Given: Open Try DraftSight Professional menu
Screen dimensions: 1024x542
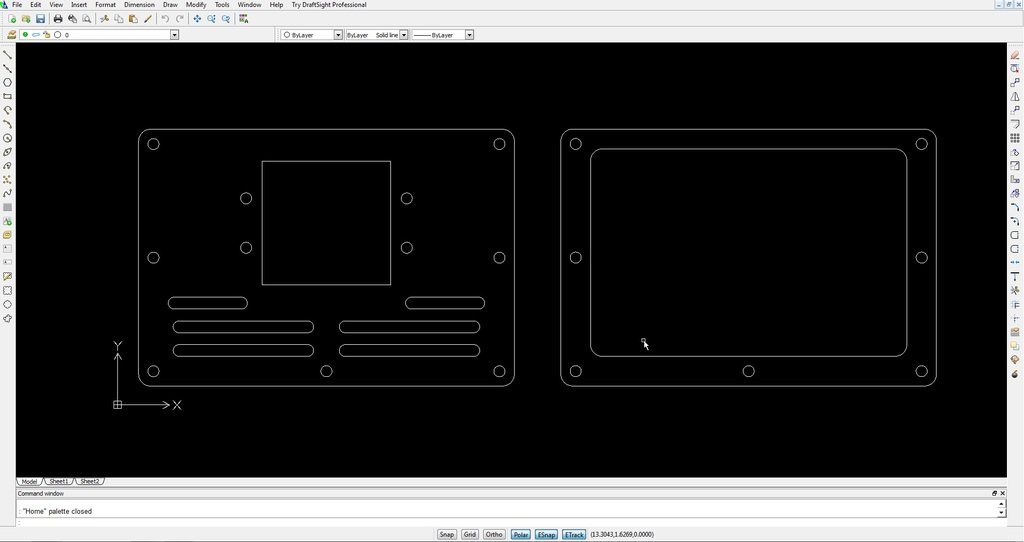Looking at the screenshot, I should click(x=328, y=5).
